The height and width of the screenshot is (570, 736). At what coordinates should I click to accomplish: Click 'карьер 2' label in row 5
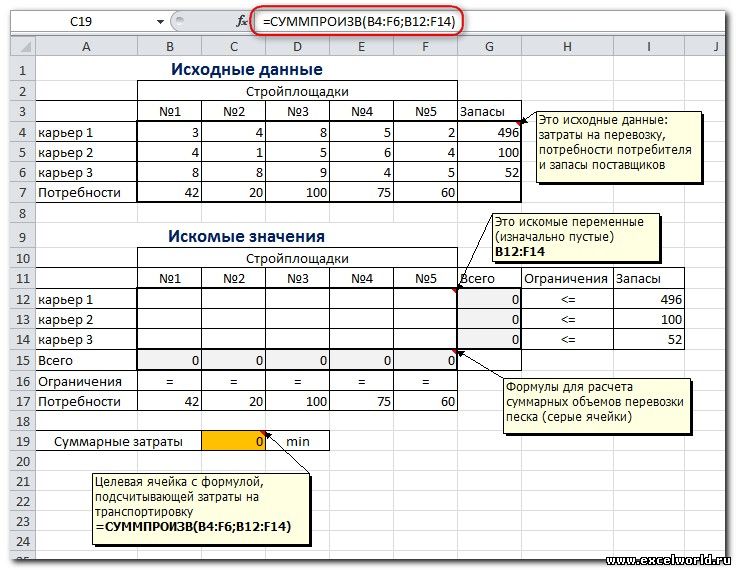click(86, 153)
